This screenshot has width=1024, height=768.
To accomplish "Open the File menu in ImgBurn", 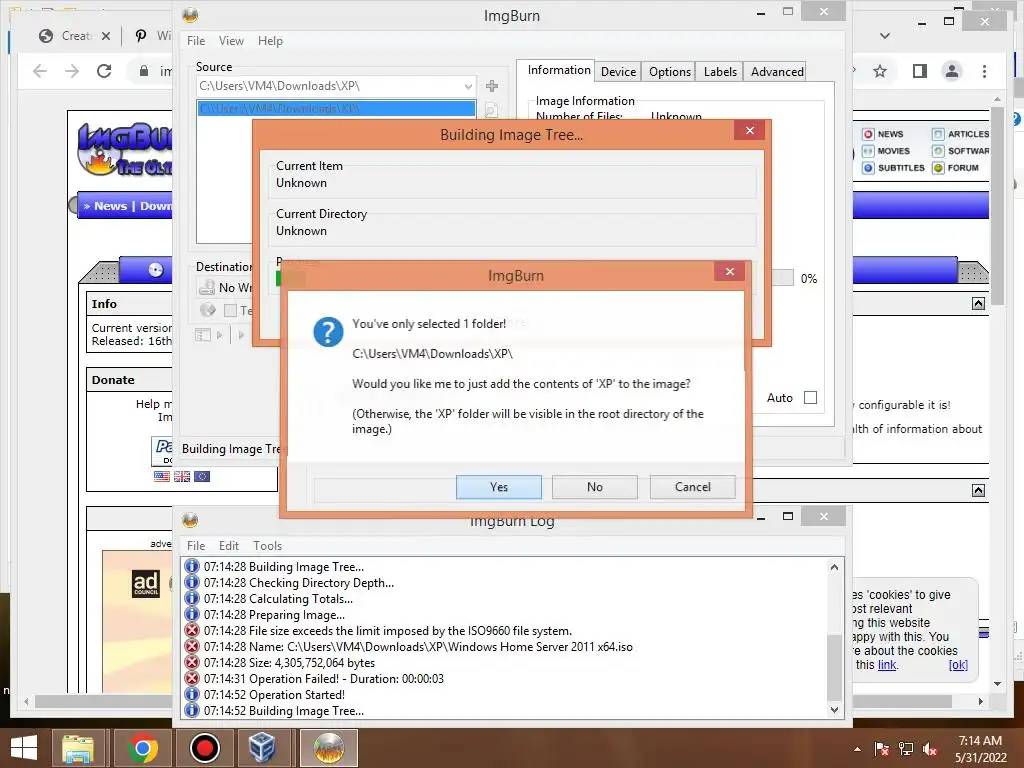I will pos(196,40).
